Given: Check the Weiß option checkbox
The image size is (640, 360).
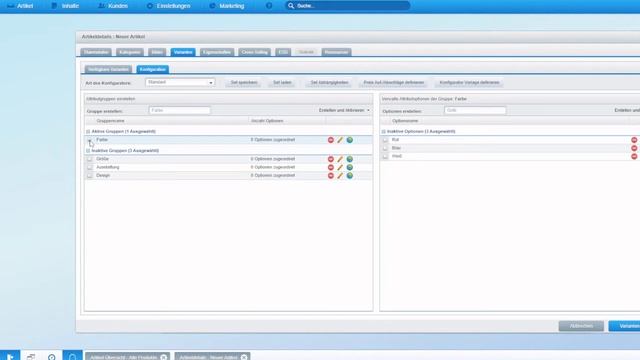Looking at the screenshot, I should click(385, 156).
